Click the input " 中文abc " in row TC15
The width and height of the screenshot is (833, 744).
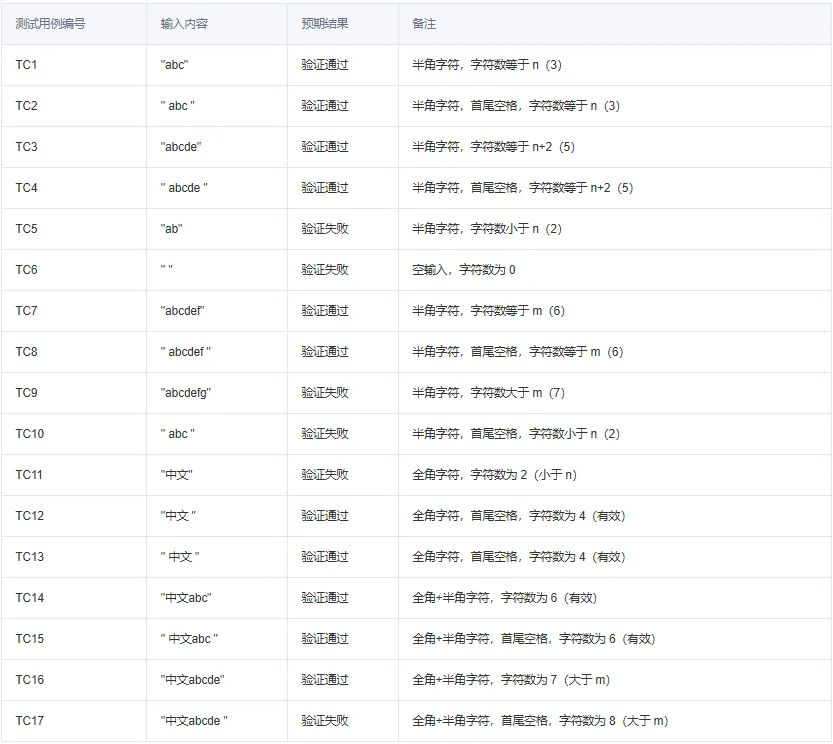189,638
